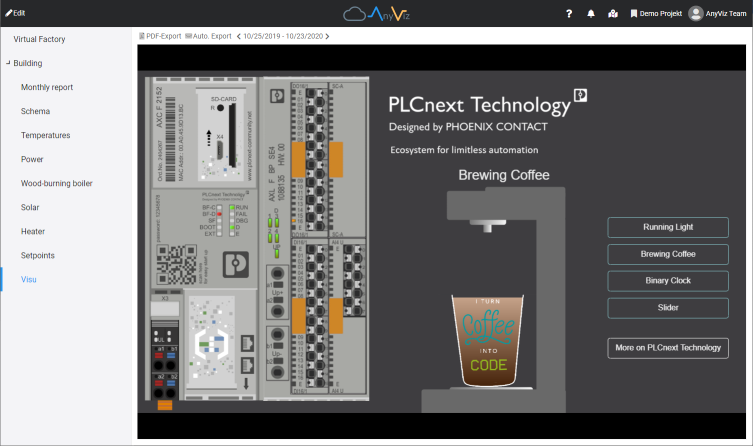Open the AnyViz Team user avatar
The width and height of the screenshot is (753, 446).
click(695, 13)
